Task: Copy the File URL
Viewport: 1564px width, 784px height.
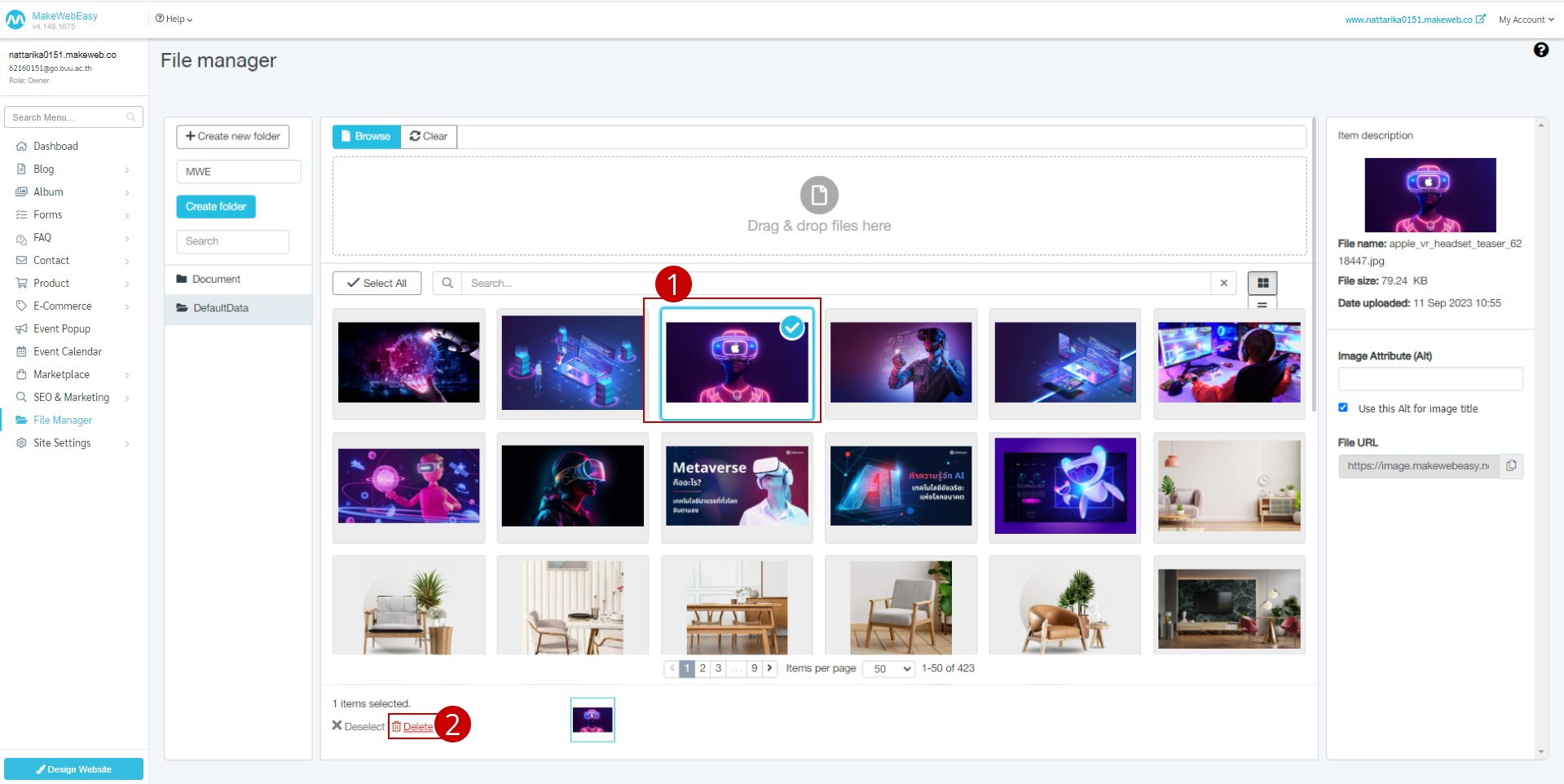Action: click(1512, 466)
